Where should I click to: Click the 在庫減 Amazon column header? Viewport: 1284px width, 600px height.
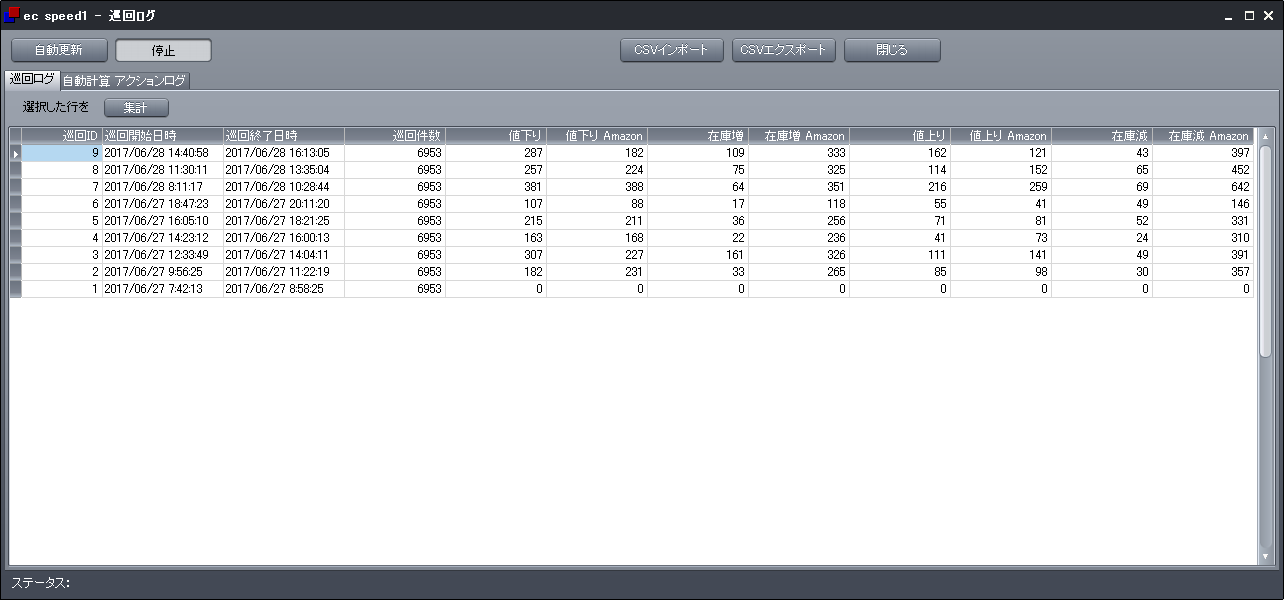click(x=1202, y=135)
